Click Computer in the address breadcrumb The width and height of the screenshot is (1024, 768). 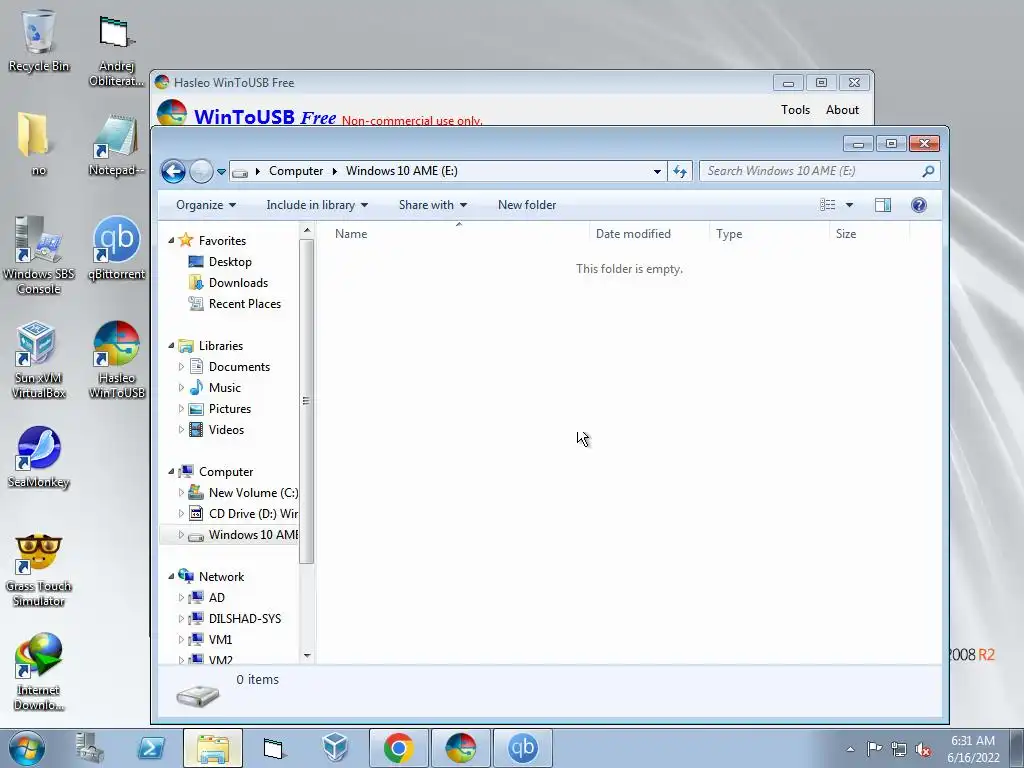point(296,171)
